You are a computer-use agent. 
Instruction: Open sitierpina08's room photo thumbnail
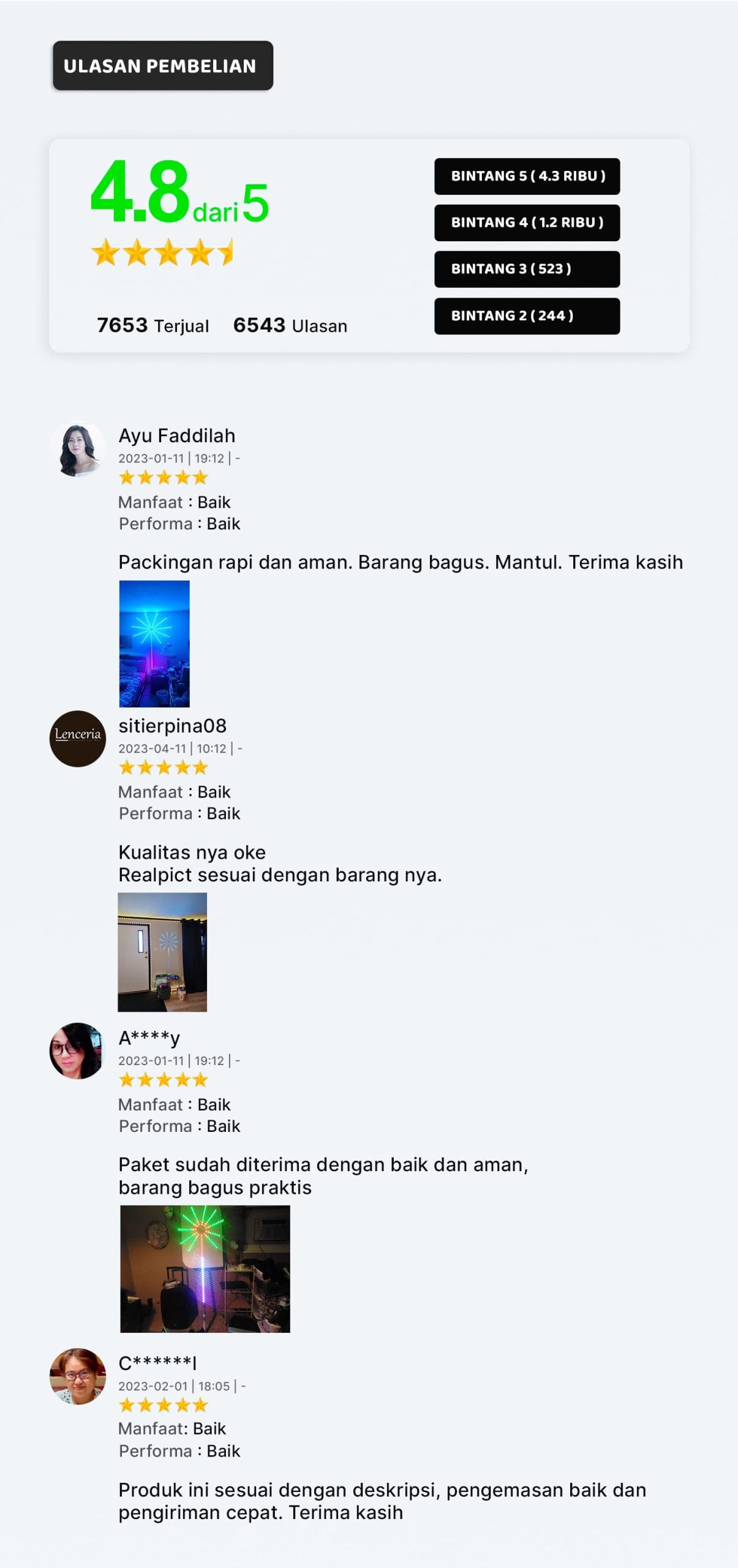pos(162,952)
